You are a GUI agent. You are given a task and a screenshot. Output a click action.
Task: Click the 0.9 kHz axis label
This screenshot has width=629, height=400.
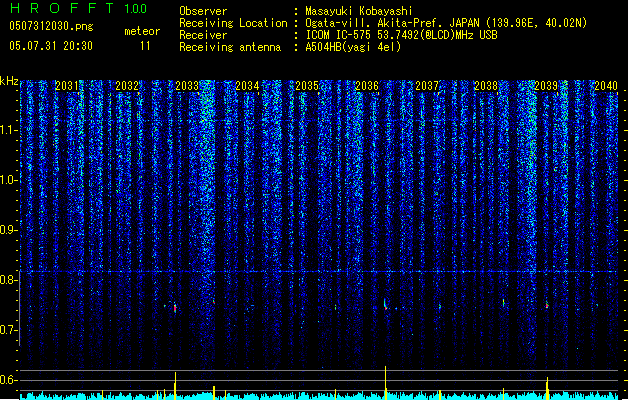[x=8, y=230]
